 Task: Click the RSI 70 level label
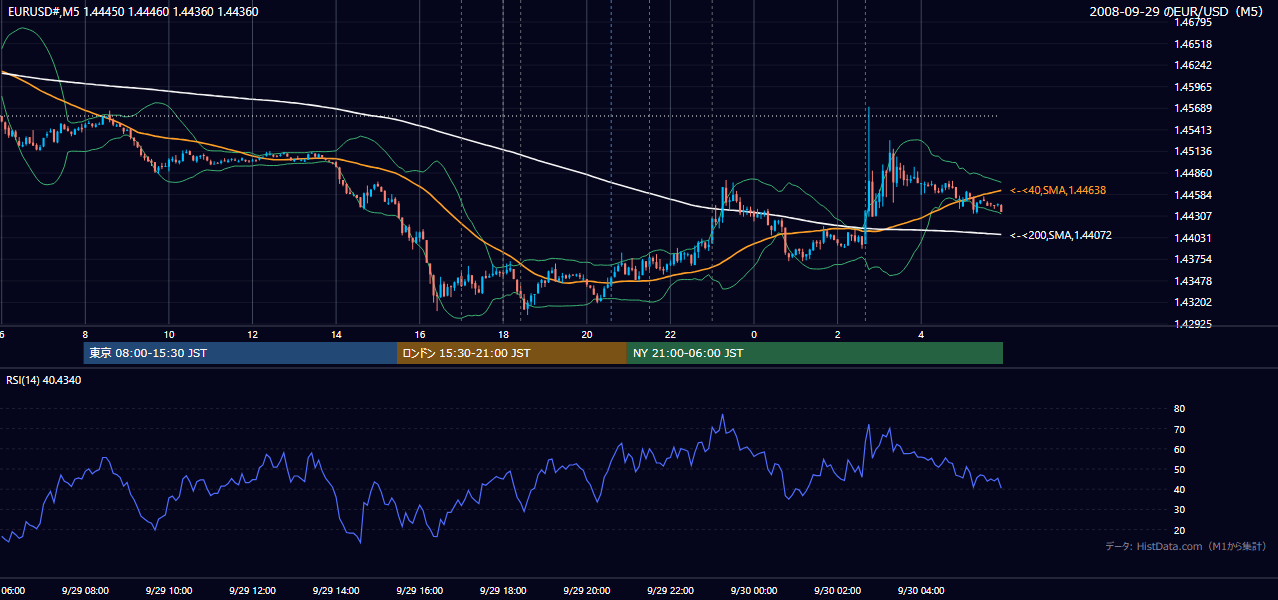click(1179, 429)
